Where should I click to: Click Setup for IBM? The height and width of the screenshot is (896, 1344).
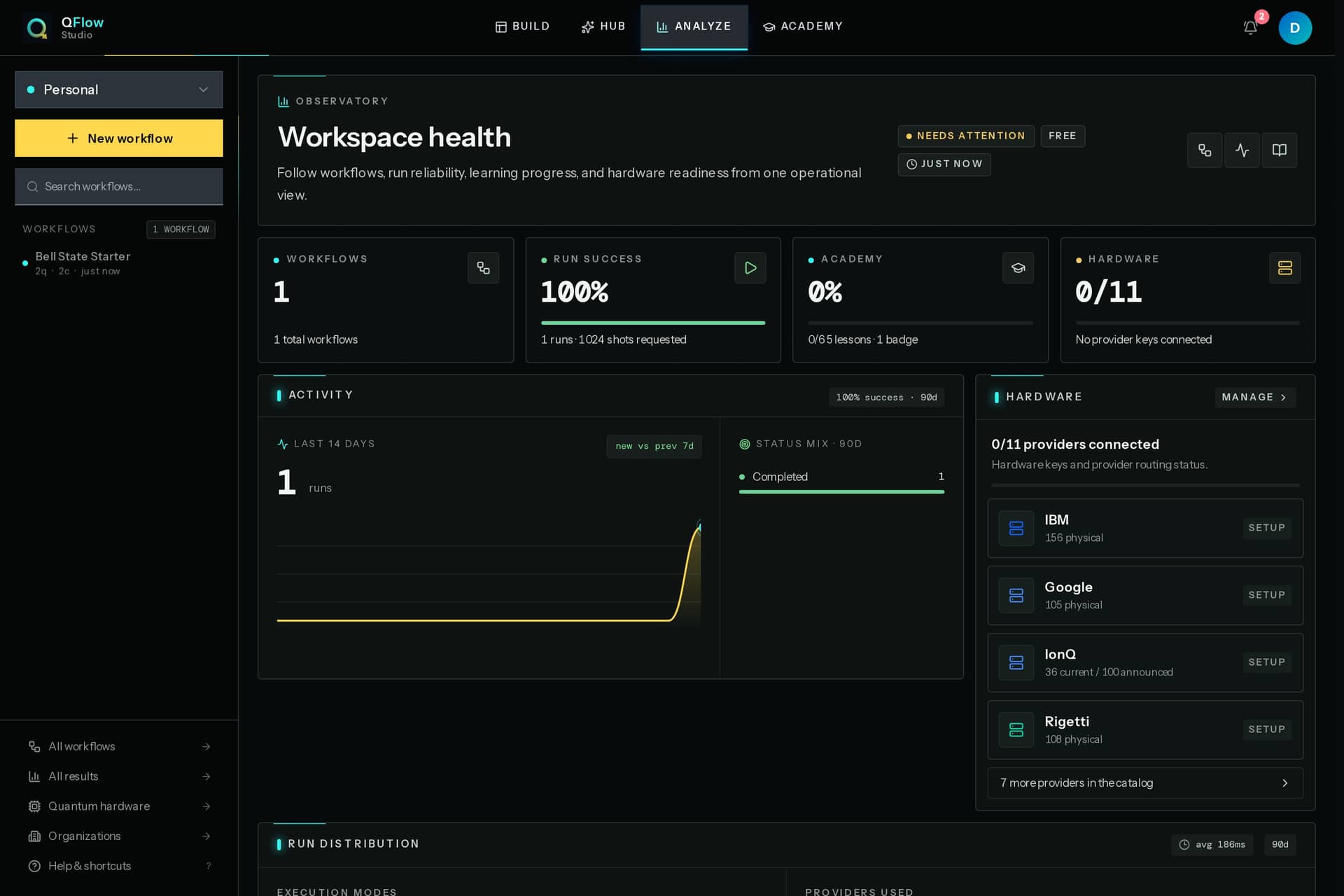(1267, 528)
